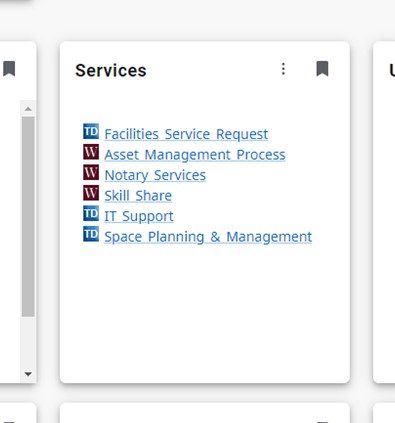Open Space Planning & Management link
This screenshot has width=395, height=423.
pos(208,237)
